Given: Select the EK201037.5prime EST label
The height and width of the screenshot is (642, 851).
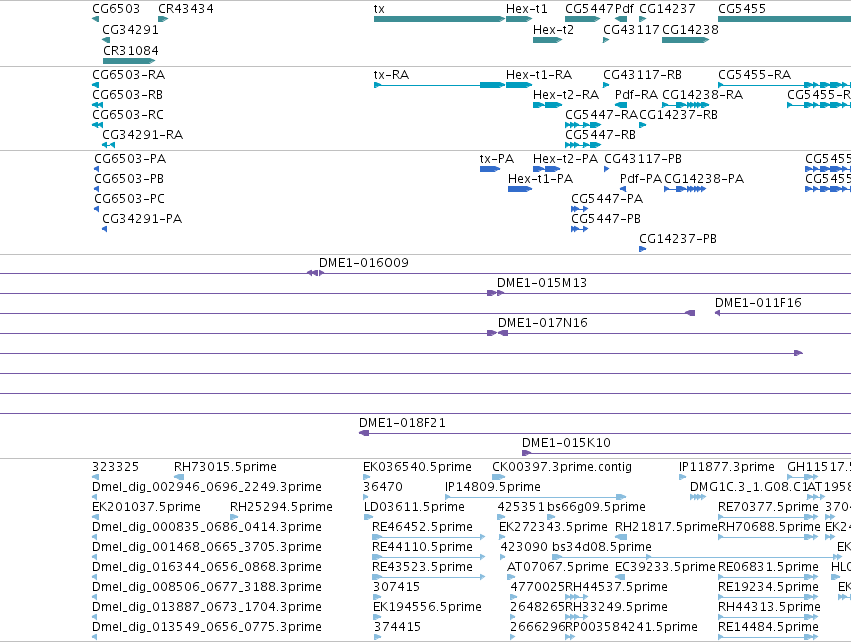Looking at the screenshot, I should click(x=147, y=507).
